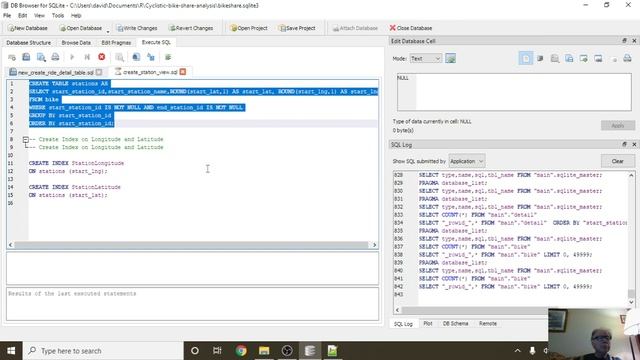
Task: Open the Mode dropdown in Edit Database Cell
Action: coord(425,59)
